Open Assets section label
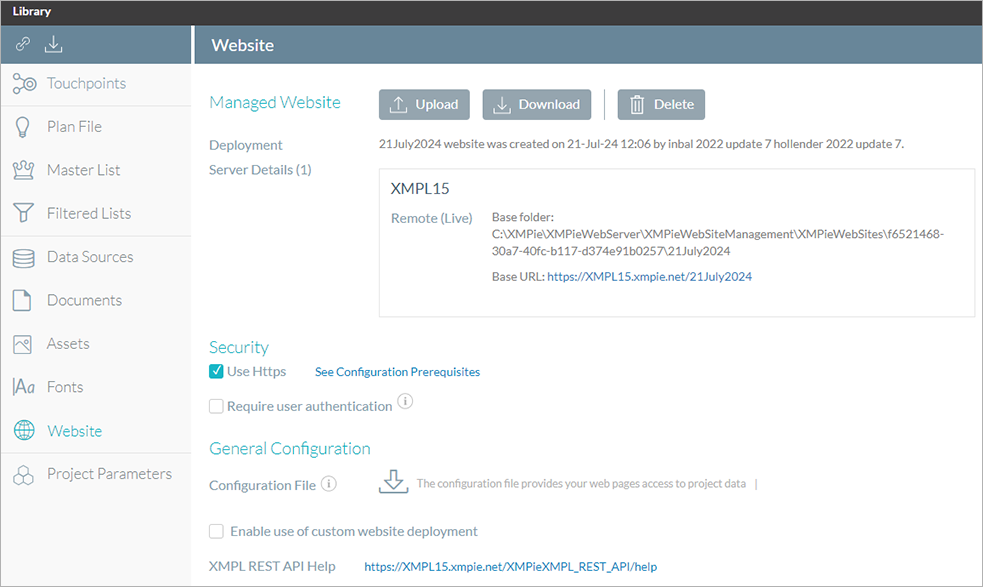 click(x=68, y=344)
